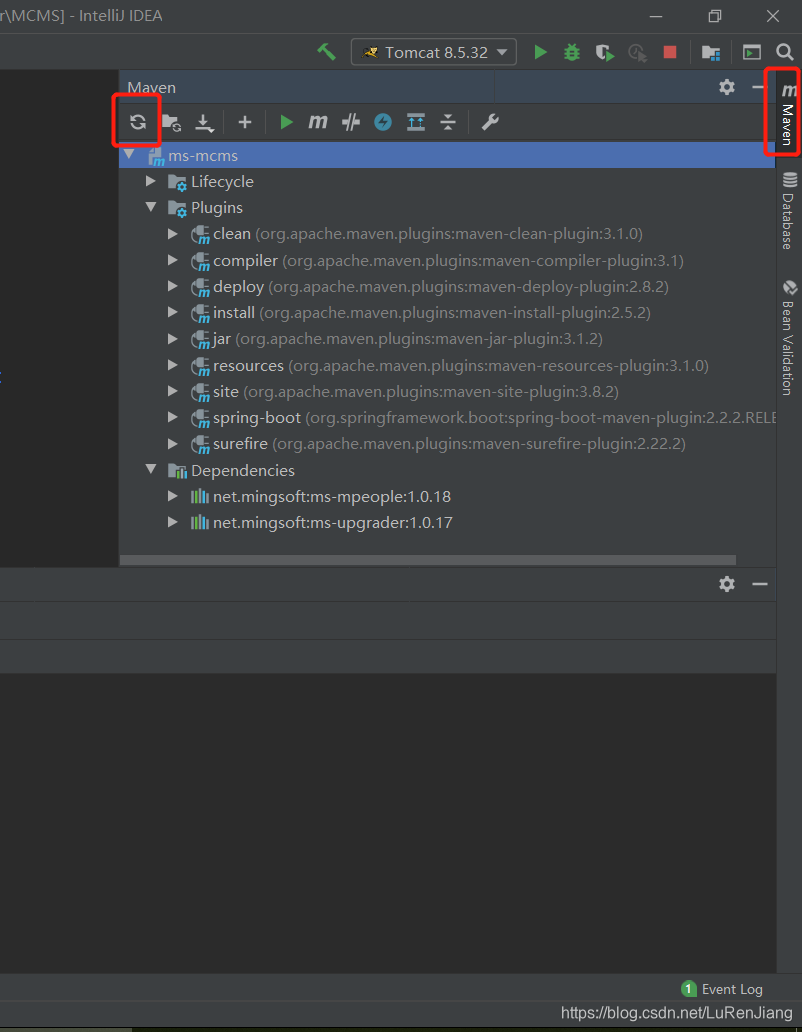
Task: Hide the bottom tool window
Action: (760, 584)
